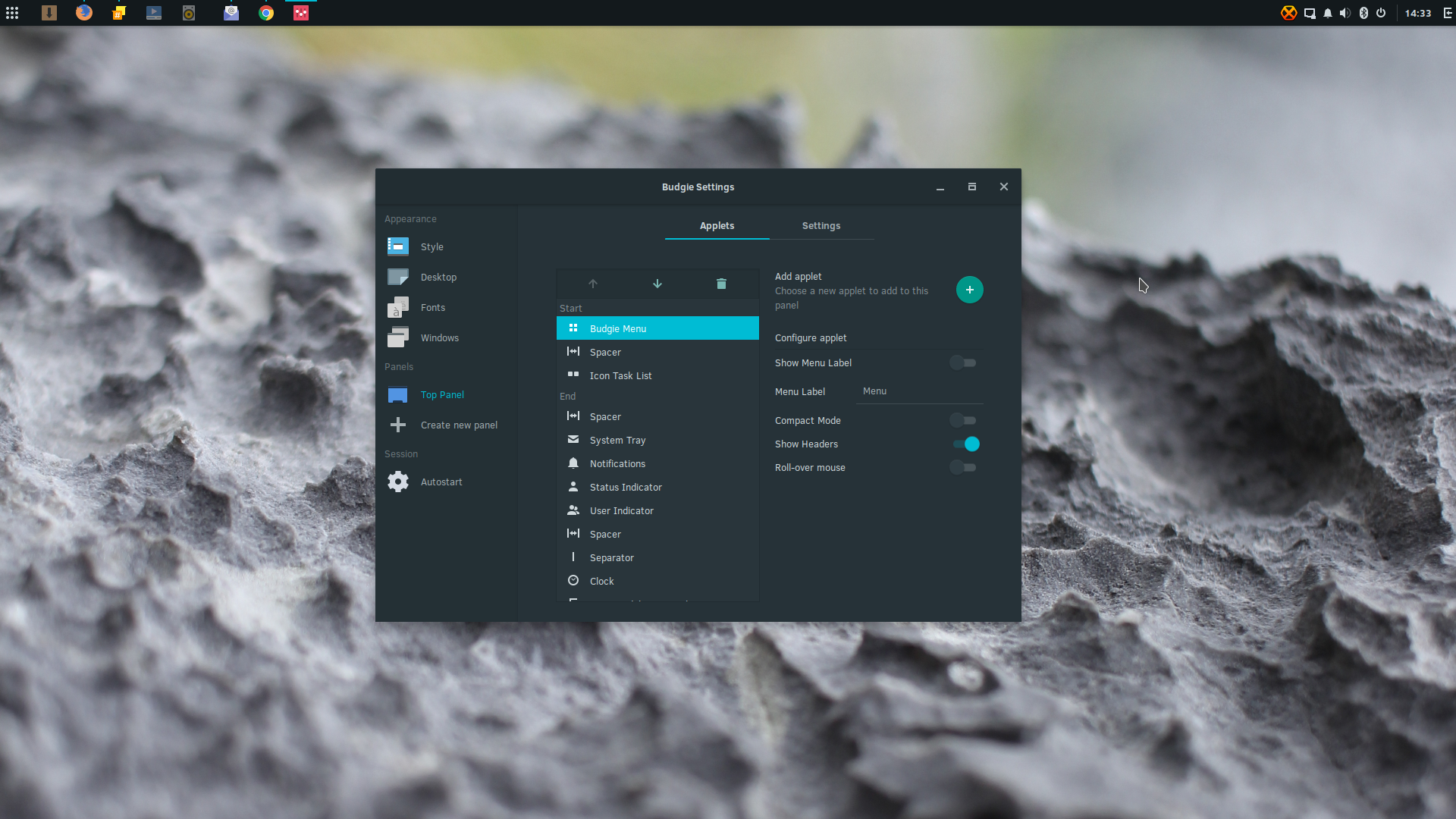Open the Bluetooth indicator

click(x=1363, y=13)
